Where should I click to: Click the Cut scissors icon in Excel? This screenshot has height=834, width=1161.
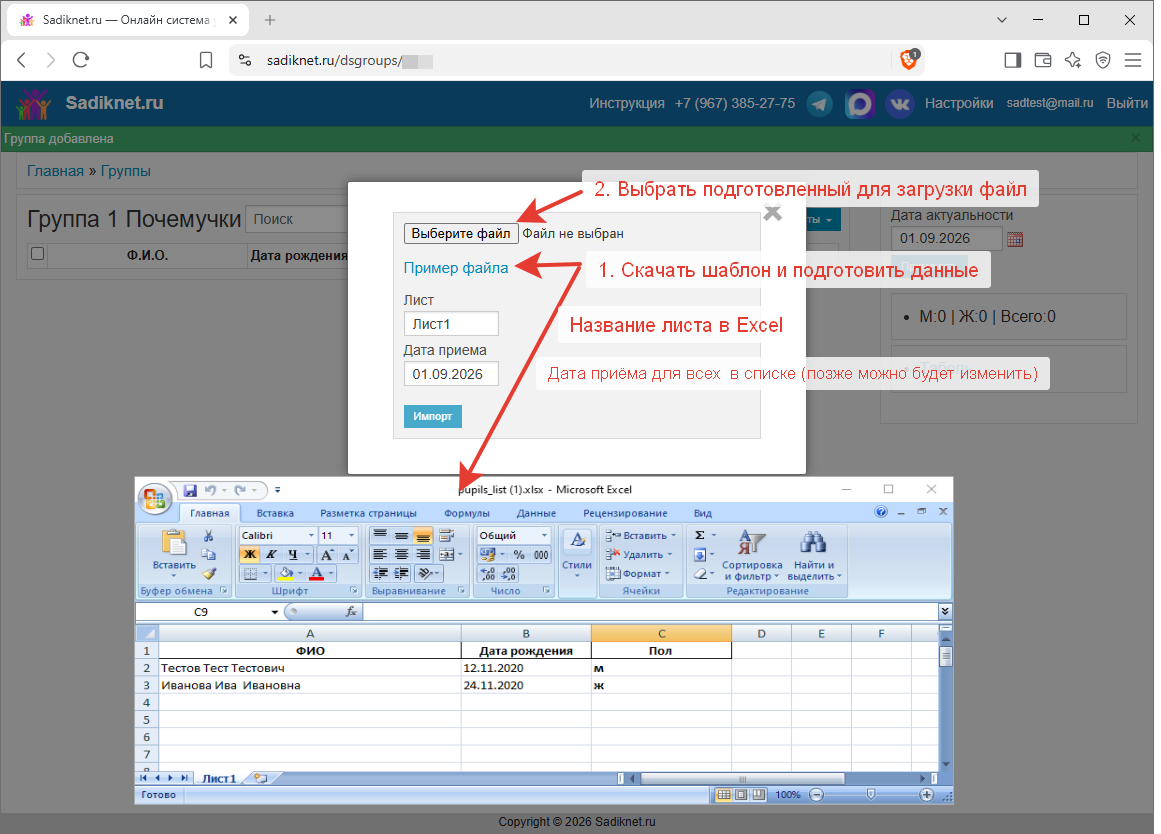coord(209,536)
